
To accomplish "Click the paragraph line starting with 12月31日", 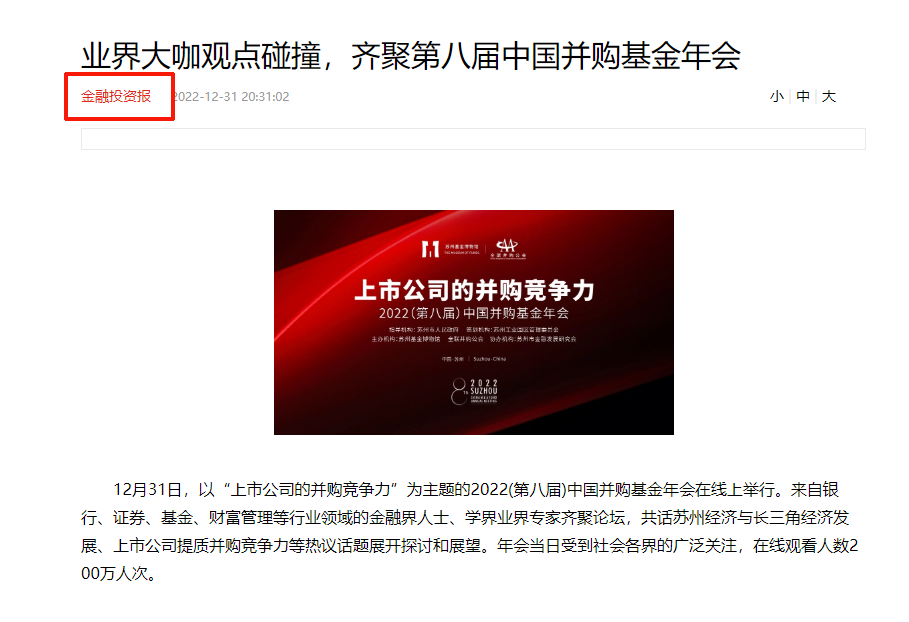I will tap(476, 490).
